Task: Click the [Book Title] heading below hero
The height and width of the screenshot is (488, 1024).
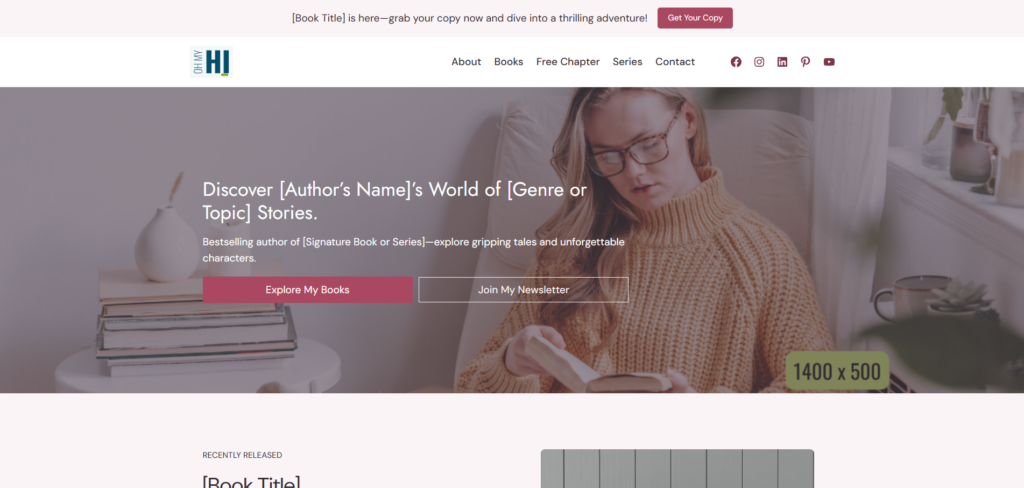Action: [251, 481]
